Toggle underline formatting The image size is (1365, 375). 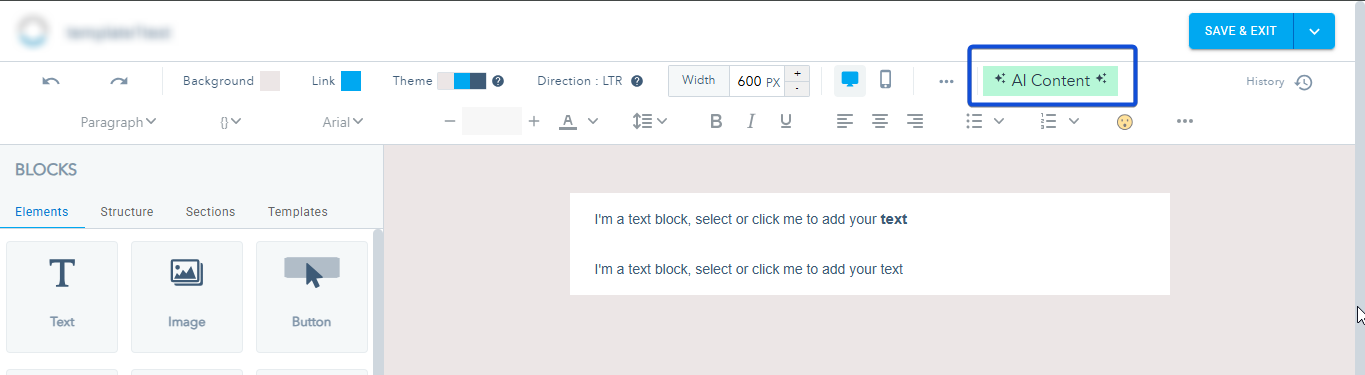pyautogui.click(x=786, y=121)
